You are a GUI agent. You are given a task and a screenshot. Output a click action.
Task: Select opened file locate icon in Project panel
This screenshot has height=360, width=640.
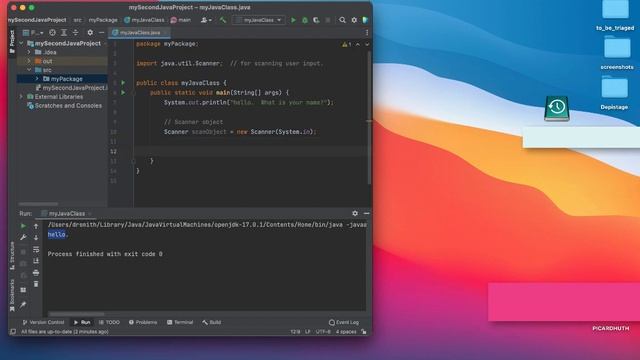[52, 33]
